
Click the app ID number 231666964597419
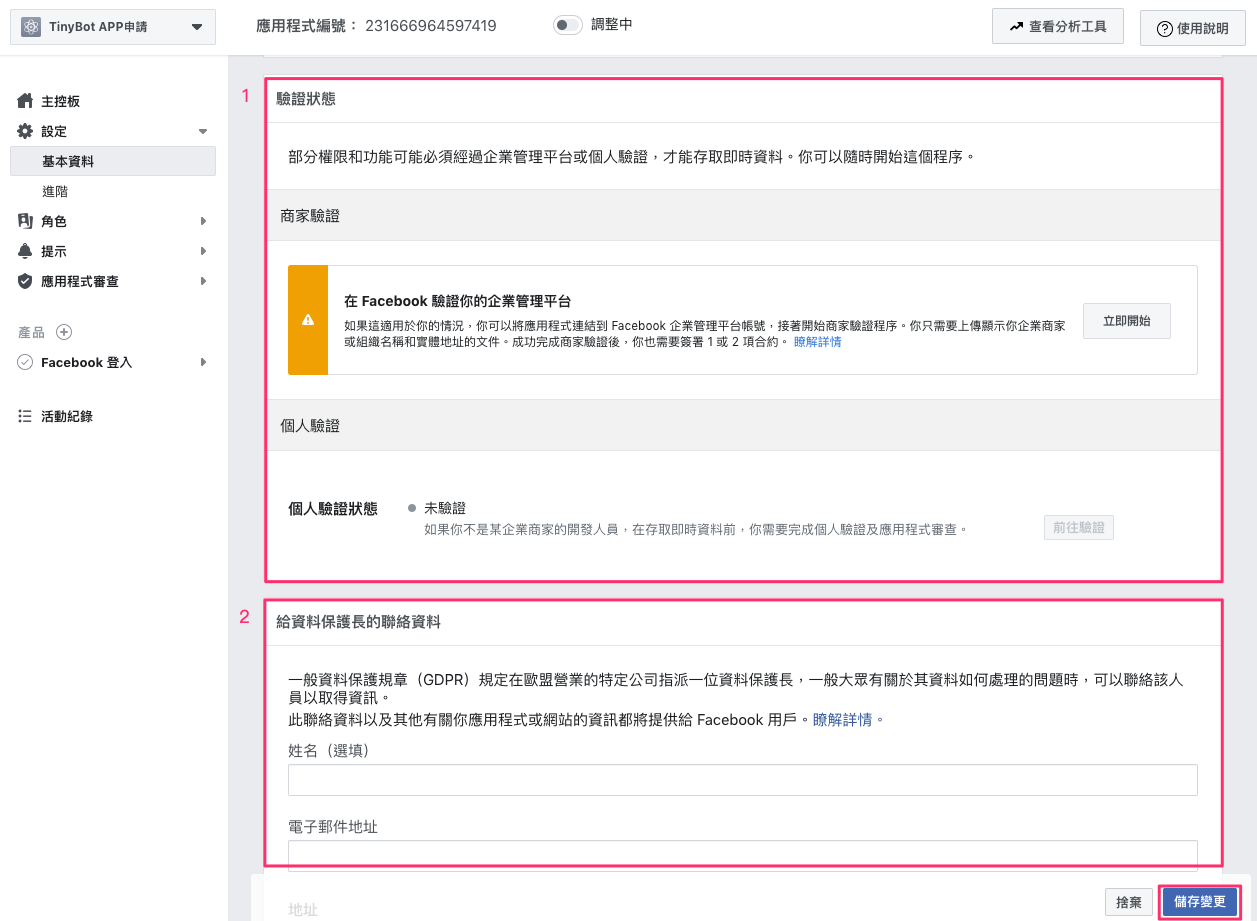click(431, 26)
